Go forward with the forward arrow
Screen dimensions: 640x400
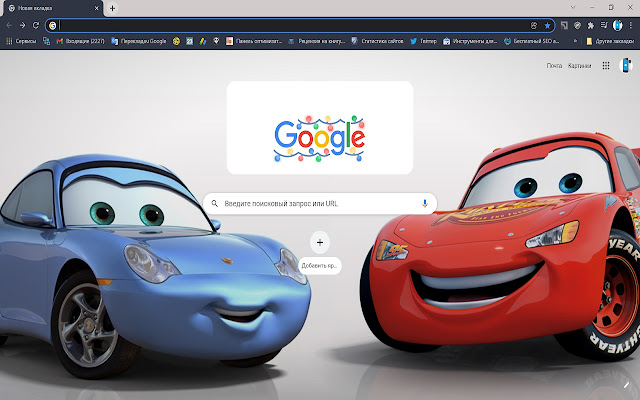pos(22,25)
